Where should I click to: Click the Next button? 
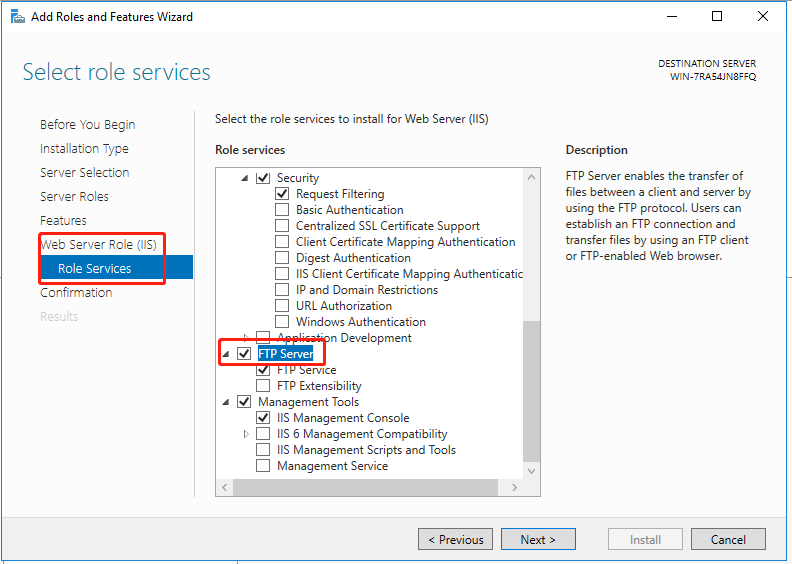point(538,539)
